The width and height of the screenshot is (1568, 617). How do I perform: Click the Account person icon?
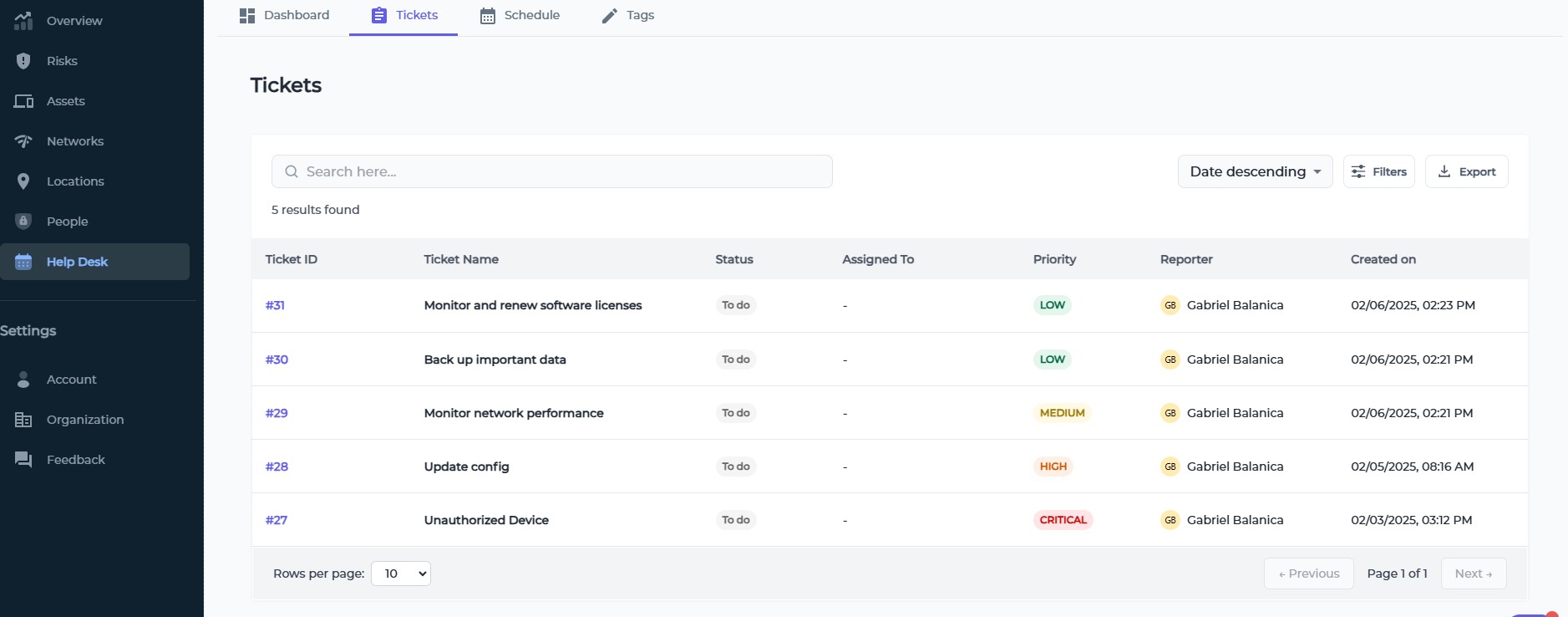tap(23, 380)
